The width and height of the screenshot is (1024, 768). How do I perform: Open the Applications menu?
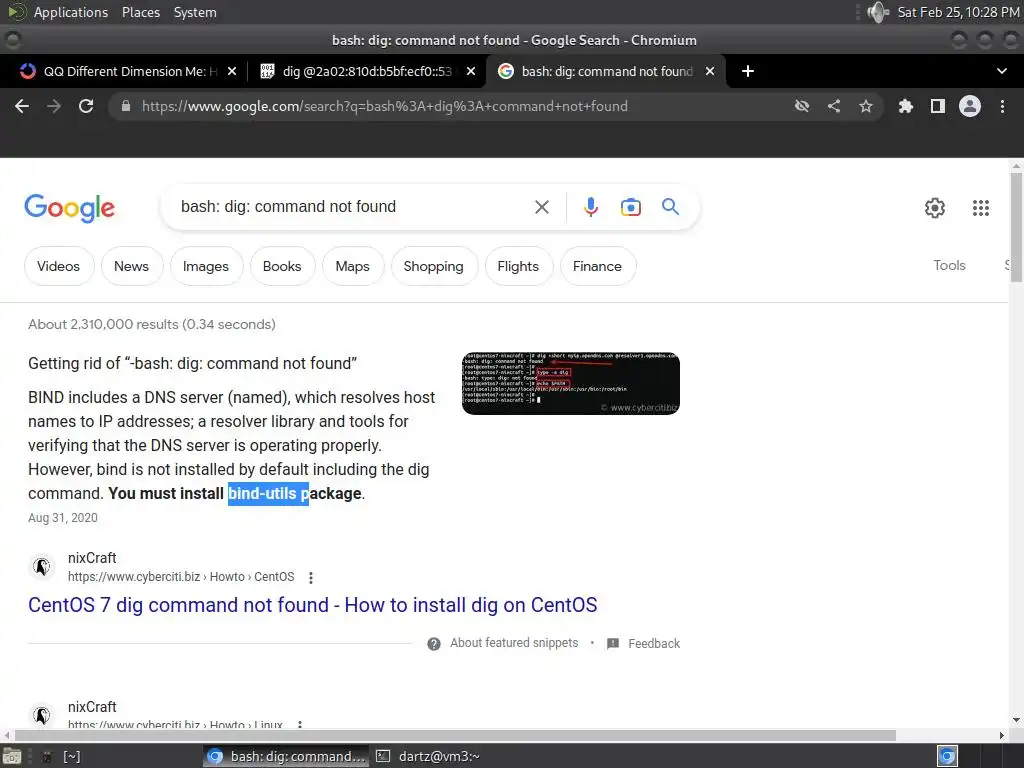[71, 12]
